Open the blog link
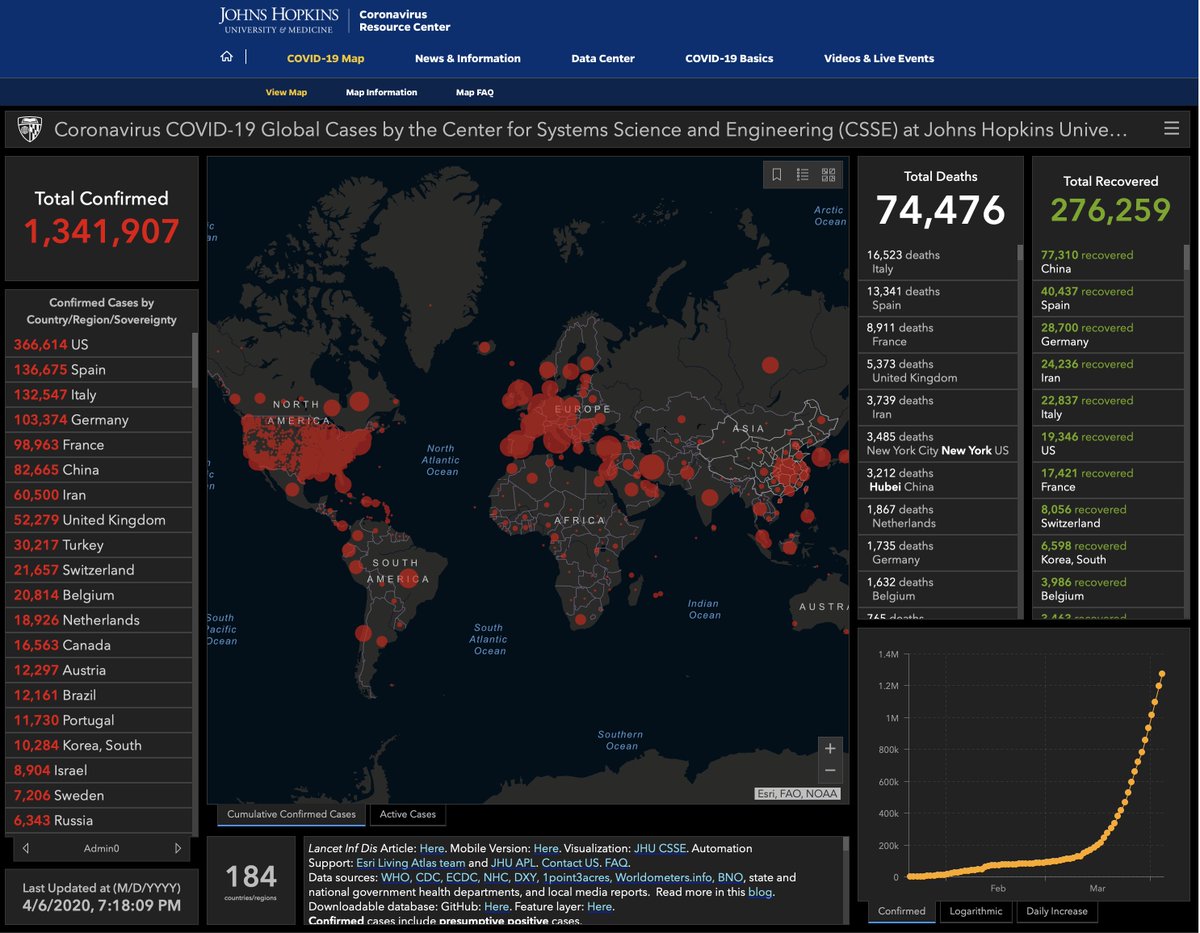1200x933 pixels. pyautogui.click(x=760, y=892)
